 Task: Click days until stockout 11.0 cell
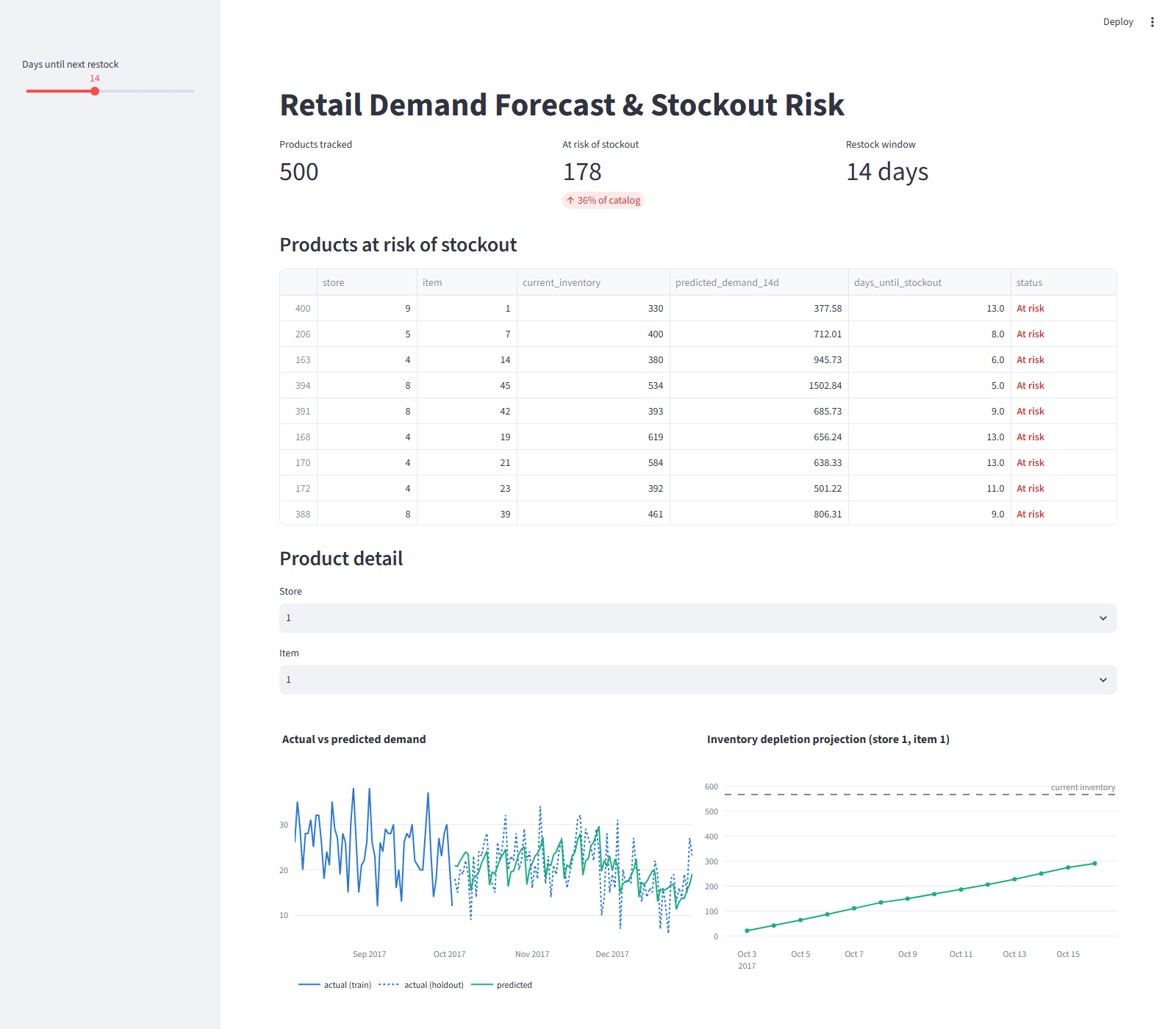[929, 488]
